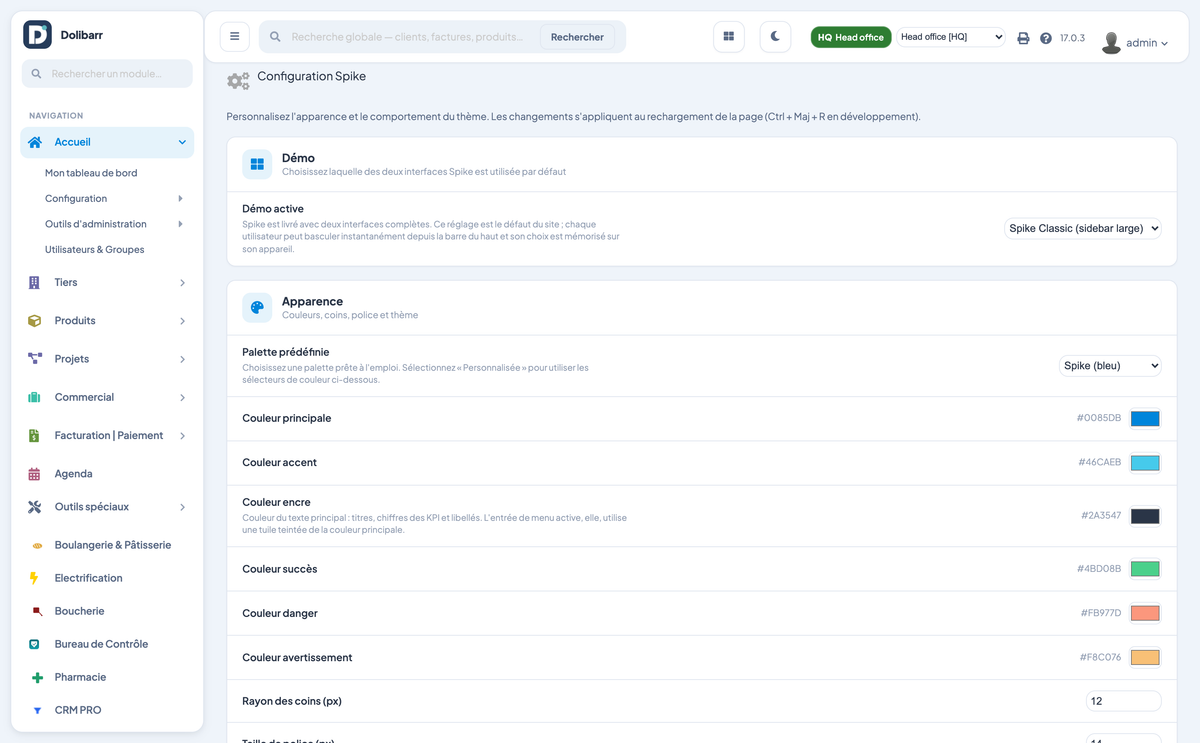
Task: Click the Facturation invoice icon
Action: point(34,436)
